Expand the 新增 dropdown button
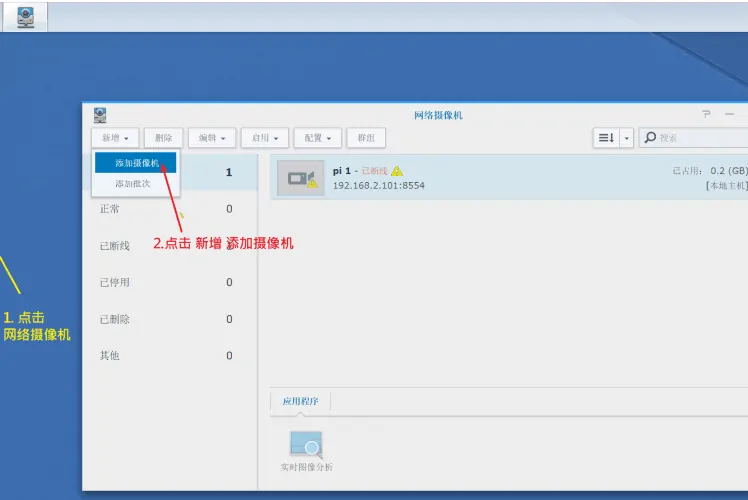The image size is (748, 500). 114,138
